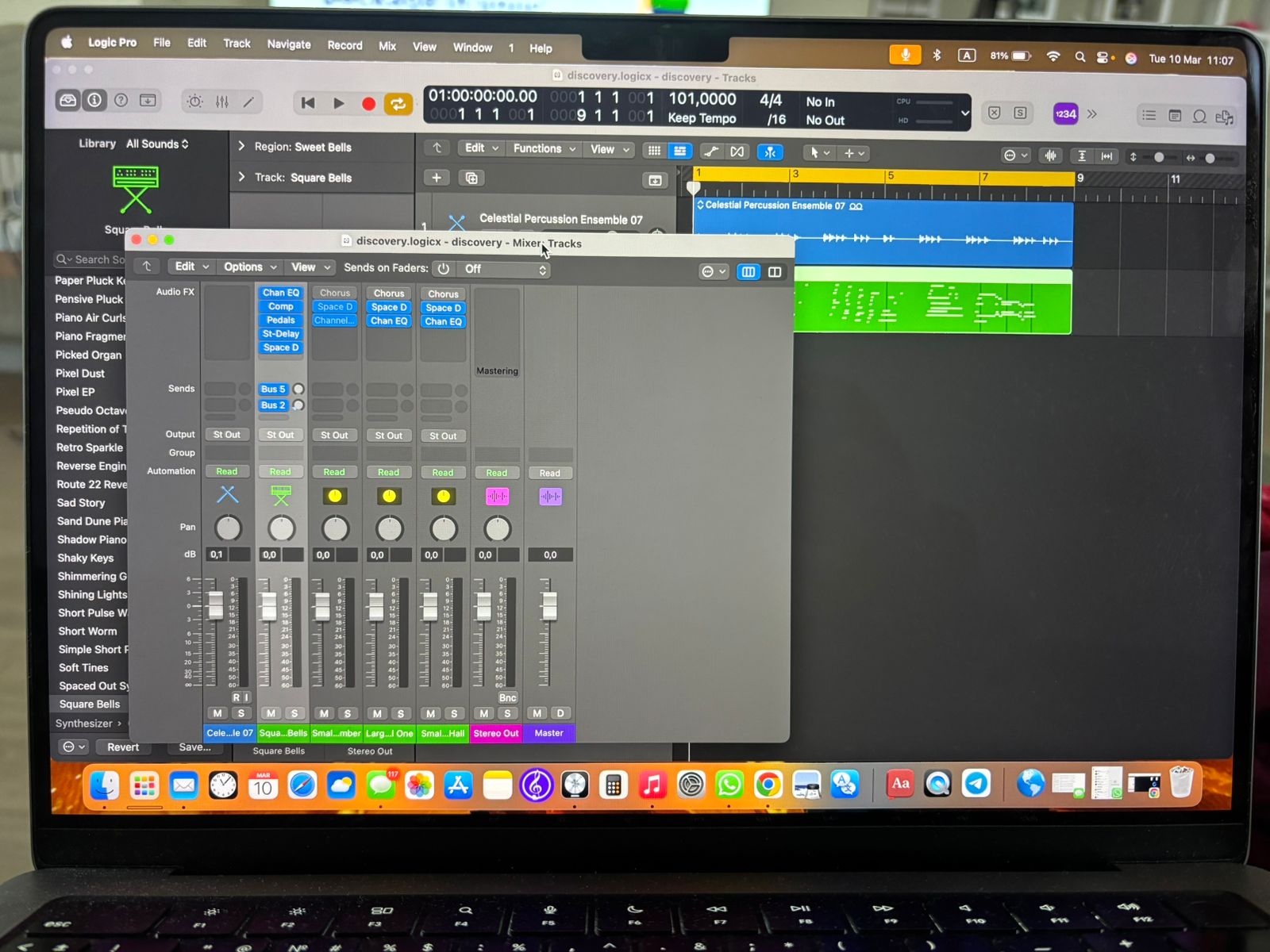Click the Duplicate Track icon

pos(471,178)
